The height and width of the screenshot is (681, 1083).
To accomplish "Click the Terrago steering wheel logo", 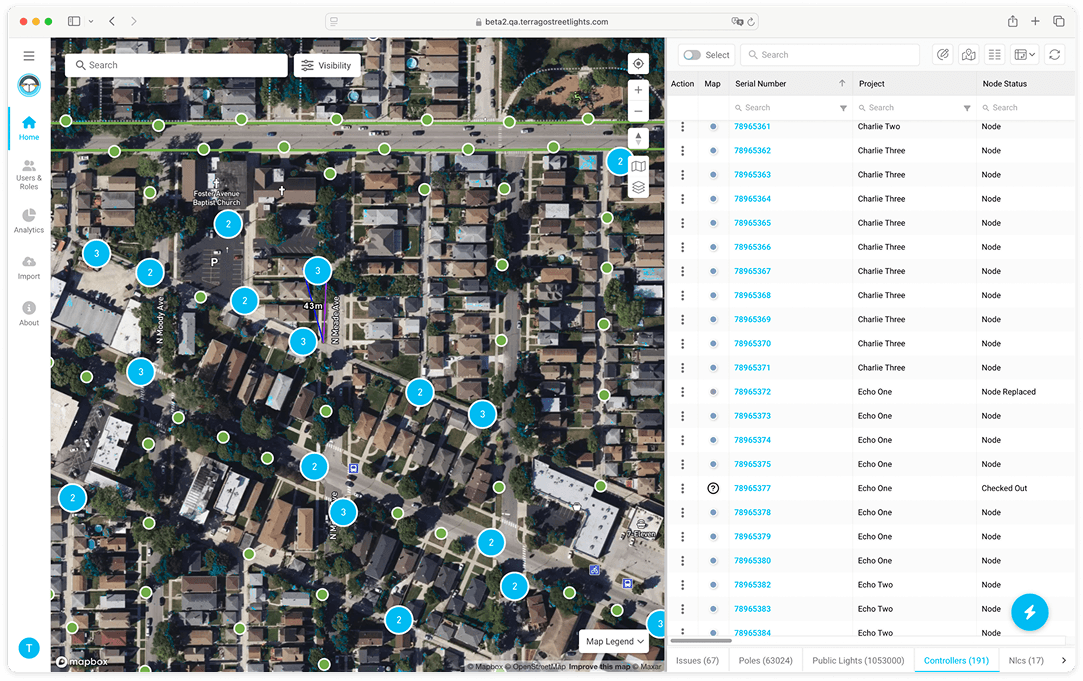I will click(29, 85).
